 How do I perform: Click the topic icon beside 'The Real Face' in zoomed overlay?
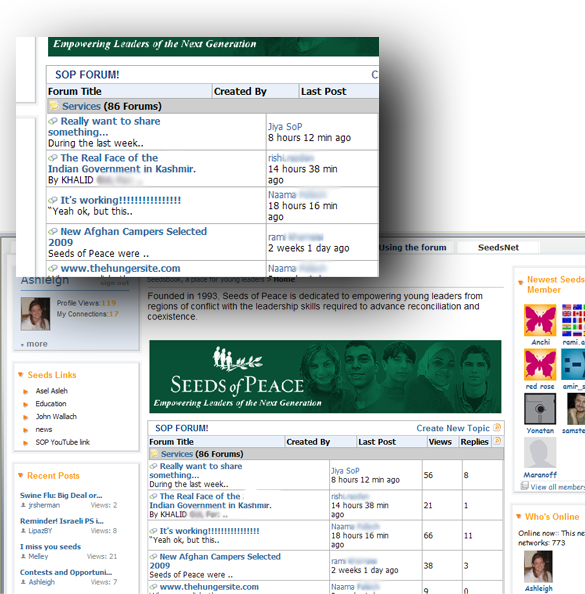[53, 158]
